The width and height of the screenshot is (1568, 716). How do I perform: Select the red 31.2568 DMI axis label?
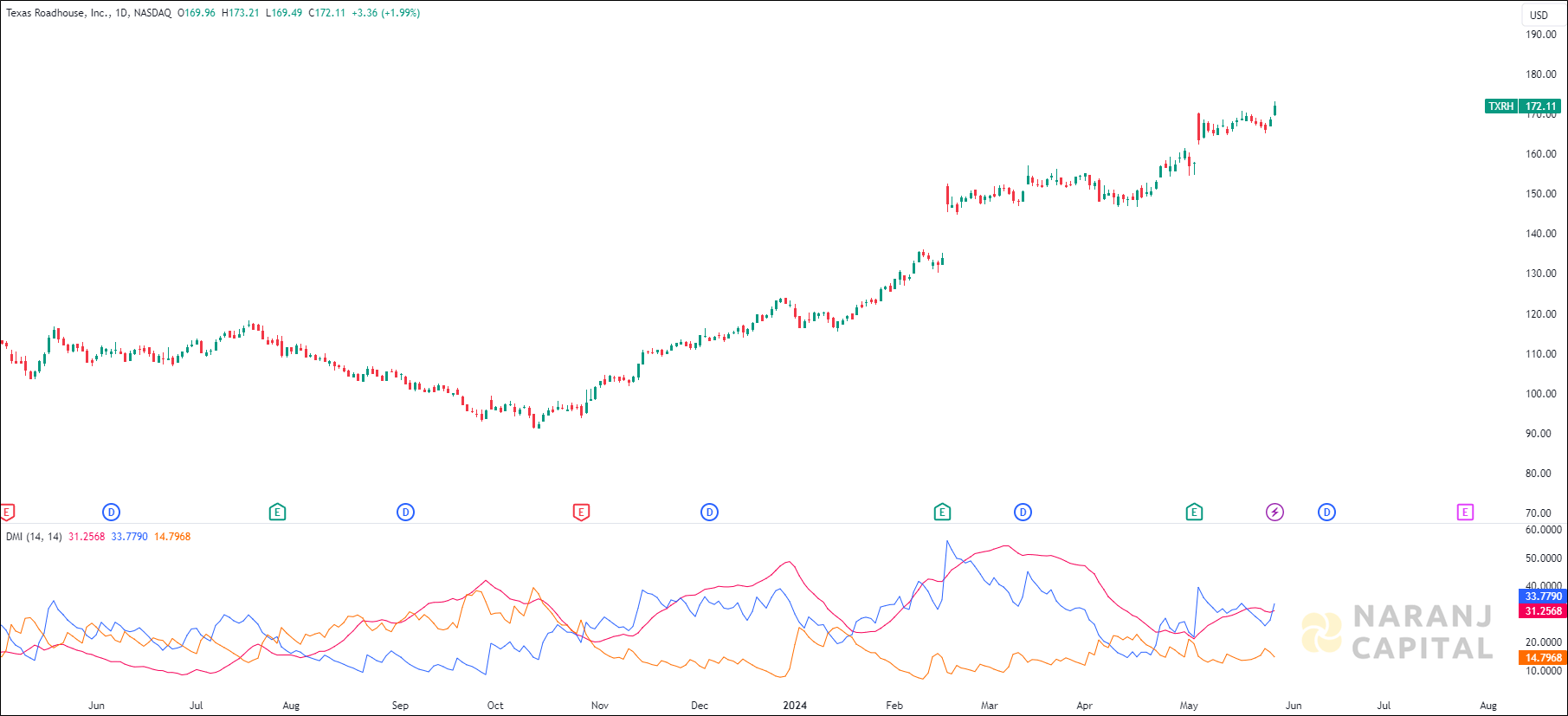1543,611
